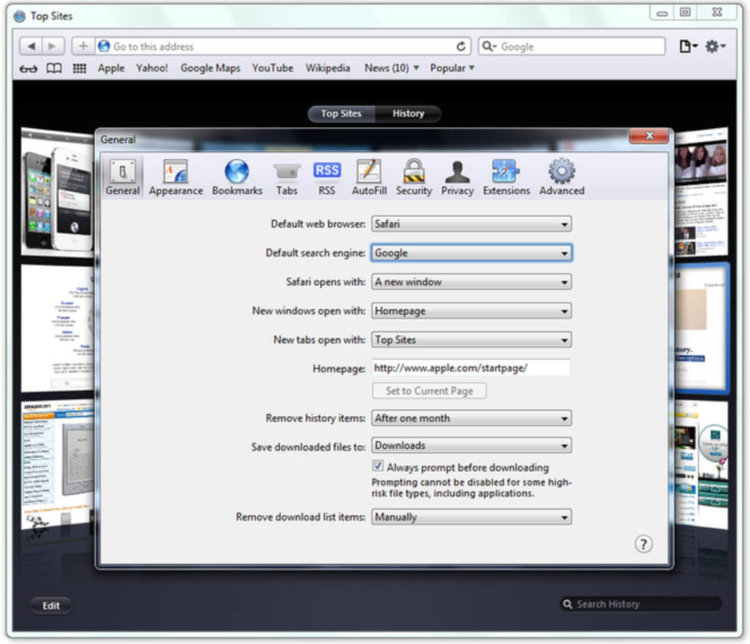Screen dimensions: 750x644
Task: Click the Forward navigation arrow
Action: pos(53,46)
